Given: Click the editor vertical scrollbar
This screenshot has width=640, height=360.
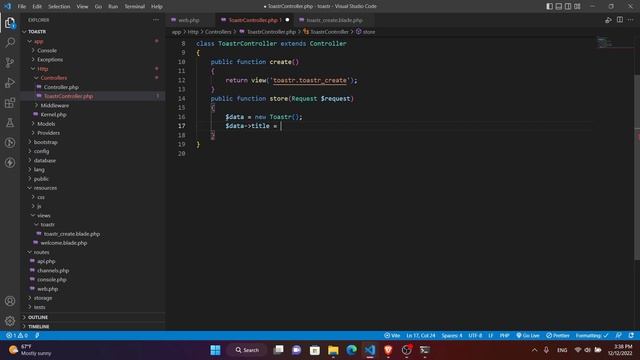Looking at the screenshot, I should [x=637, y=167].
